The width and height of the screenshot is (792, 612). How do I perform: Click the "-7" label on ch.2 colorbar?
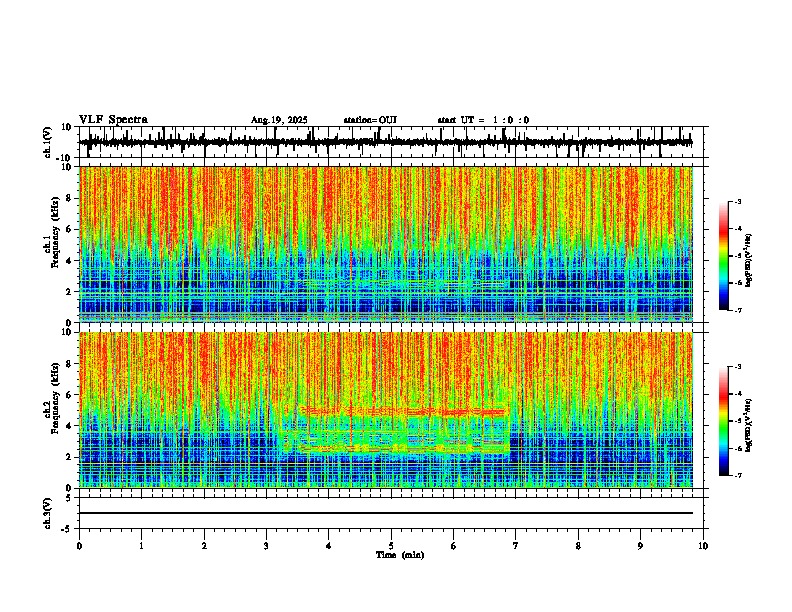point(738,475)
